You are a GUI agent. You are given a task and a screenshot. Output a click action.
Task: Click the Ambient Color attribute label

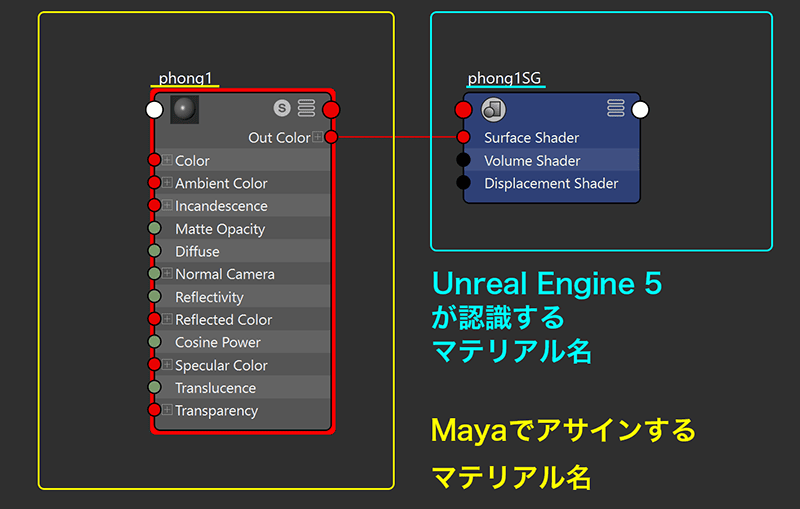point(221,183)
